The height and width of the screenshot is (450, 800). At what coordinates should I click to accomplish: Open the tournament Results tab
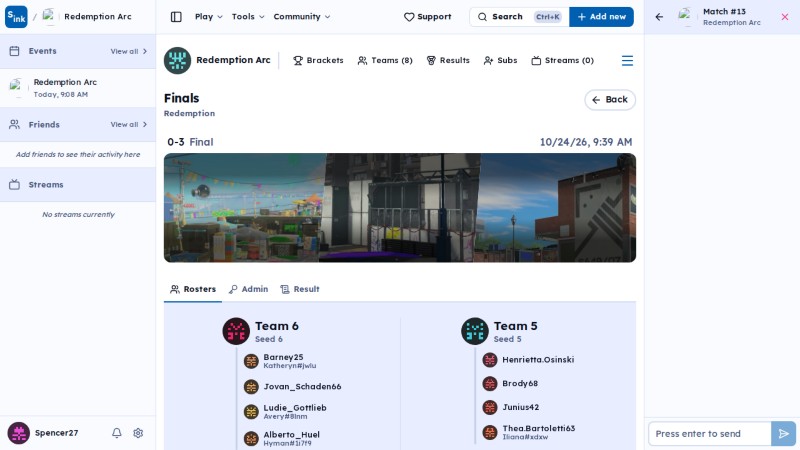click(447, 60)
